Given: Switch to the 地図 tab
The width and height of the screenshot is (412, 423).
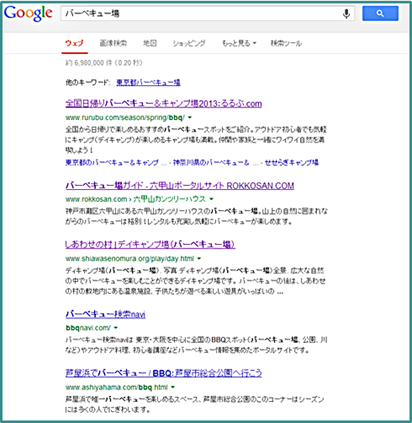Looking at the screenshot, I should click(150, 43).
